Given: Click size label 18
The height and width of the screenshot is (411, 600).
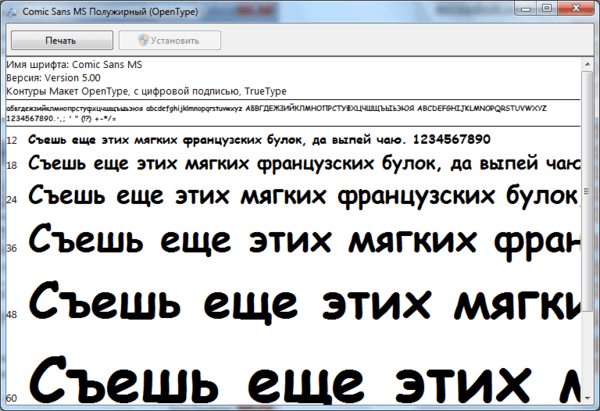Looking at the screenshot, I should coord(12,166).
